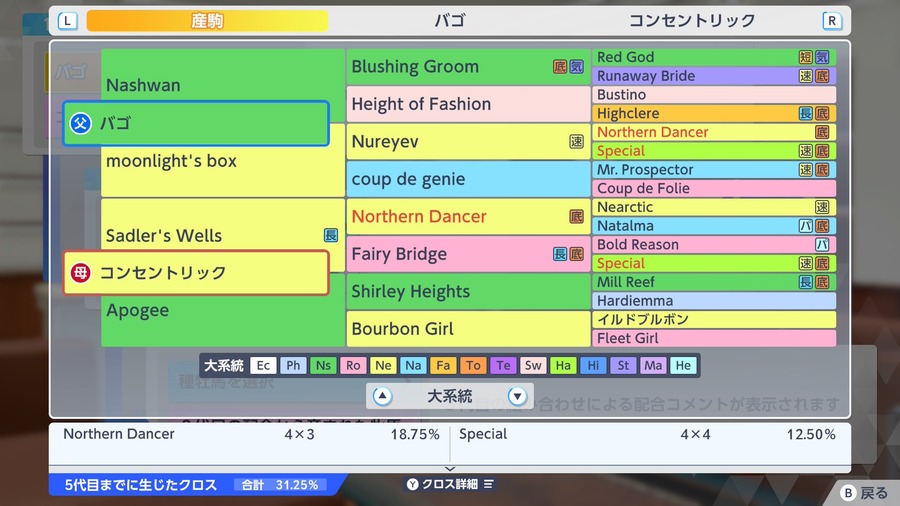
Task: Click the down arrow beside 大系統
Action: click(x=517, y=396)
